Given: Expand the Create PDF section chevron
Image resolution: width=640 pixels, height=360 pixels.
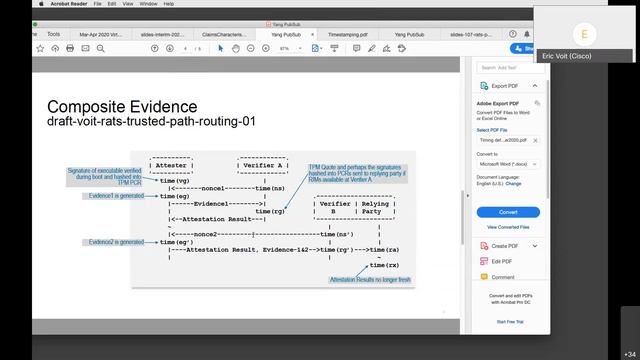Looking at the screenshot, I should coord(535,246).
